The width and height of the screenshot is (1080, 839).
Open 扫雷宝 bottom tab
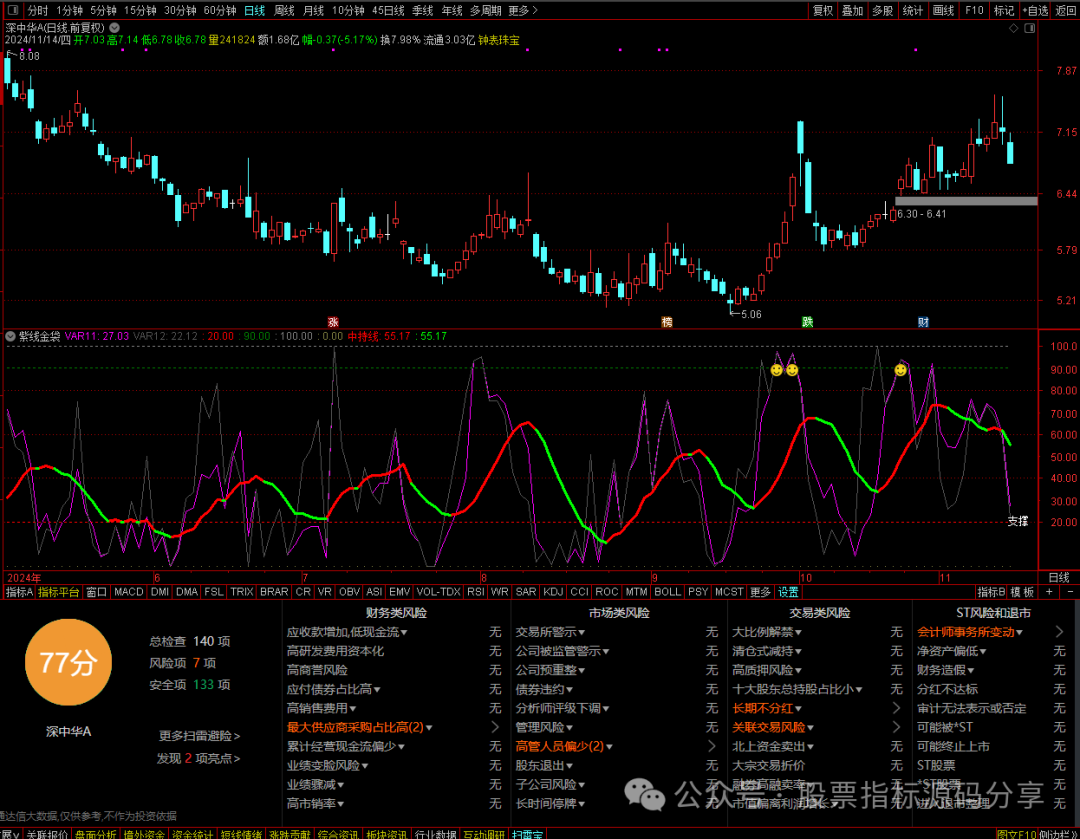click(x=528, y=834)
